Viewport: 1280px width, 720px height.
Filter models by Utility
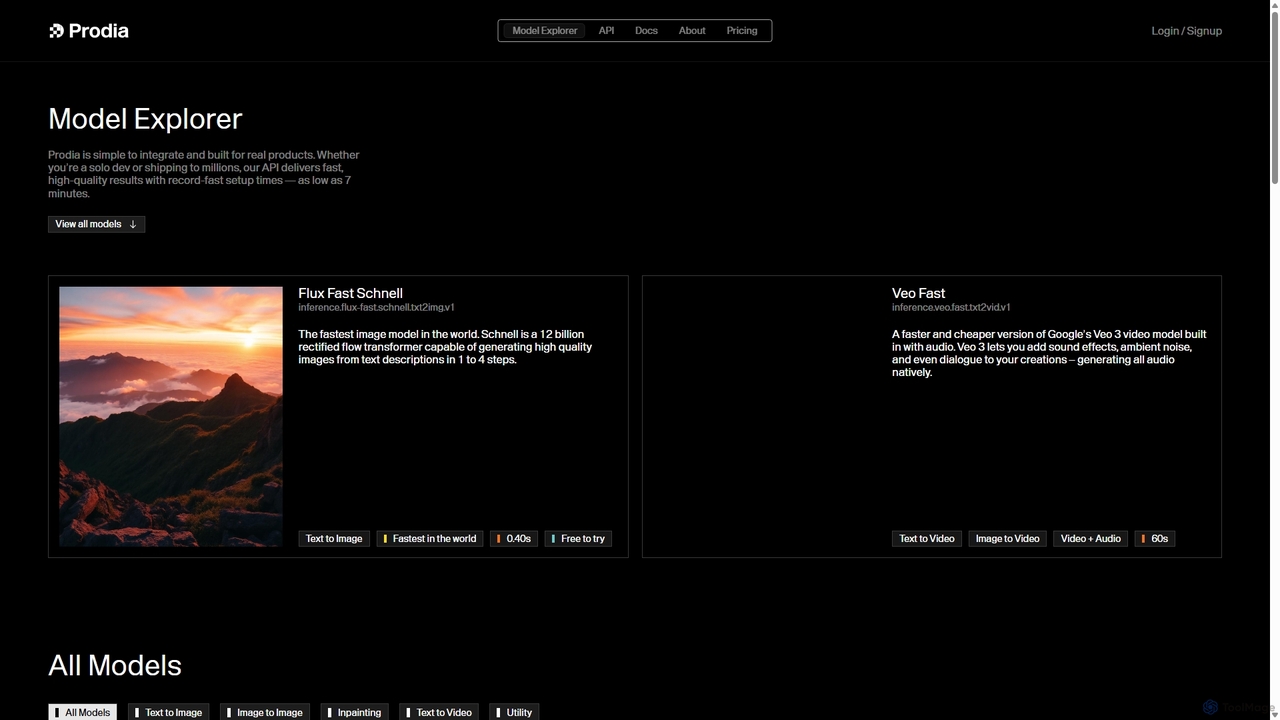[x=514, y=712]
